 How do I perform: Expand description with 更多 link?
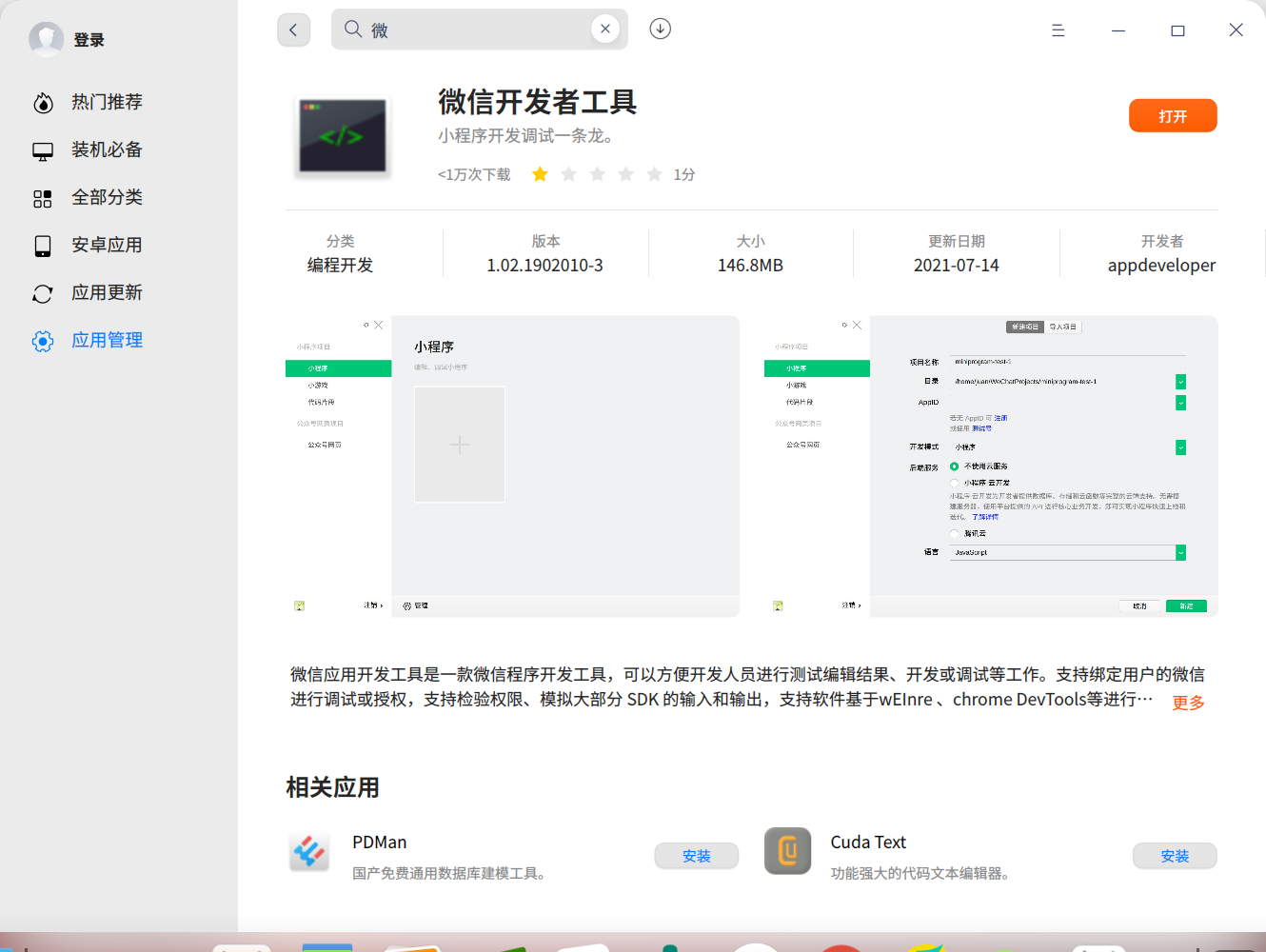[x=1188, y=703]
